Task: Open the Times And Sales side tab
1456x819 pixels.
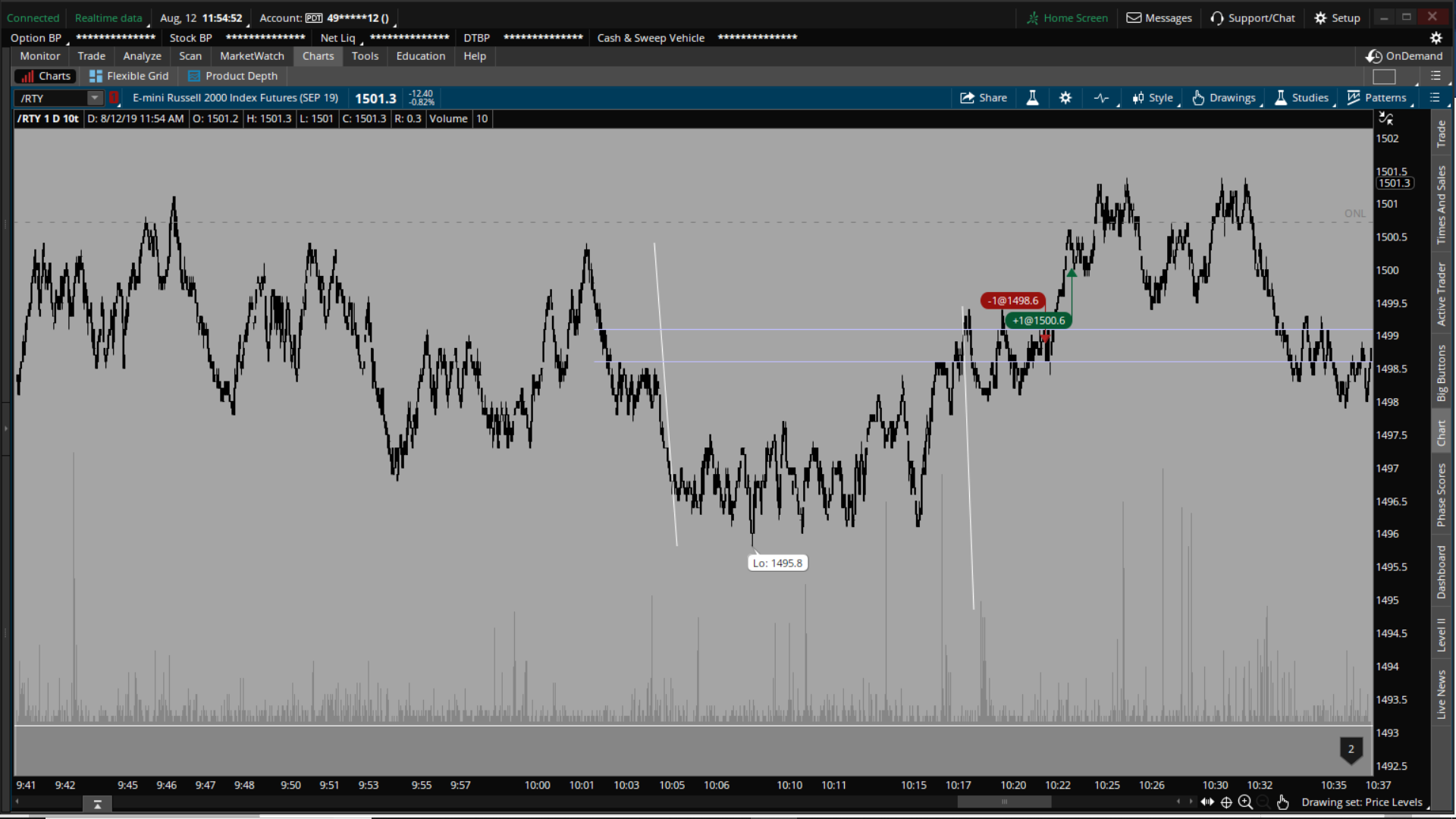Action: (x=1441, y=205)
